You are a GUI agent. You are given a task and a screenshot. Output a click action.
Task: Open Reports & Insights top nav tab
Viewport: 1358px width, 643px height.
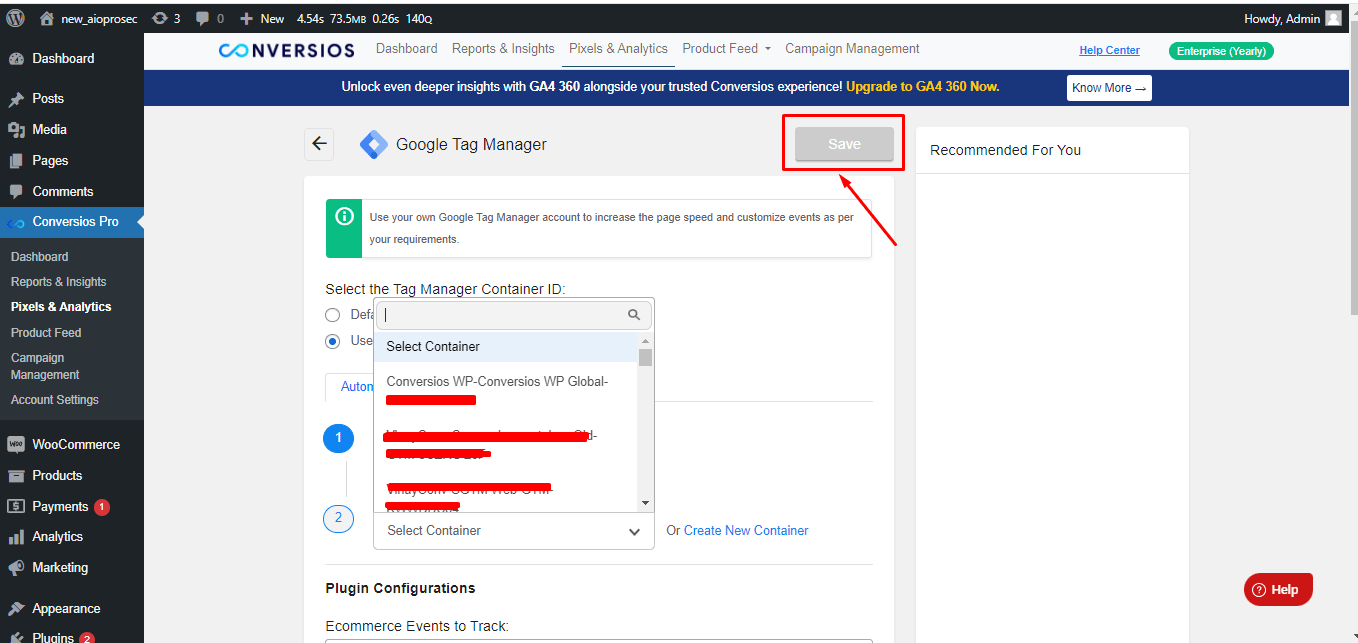[x=503, y=49]
